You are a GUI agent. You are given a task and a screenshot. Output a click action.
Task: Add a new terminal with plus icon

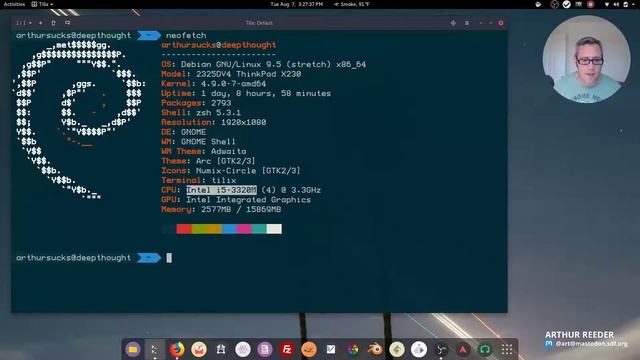pyautogui.click(x=40, y=23)
